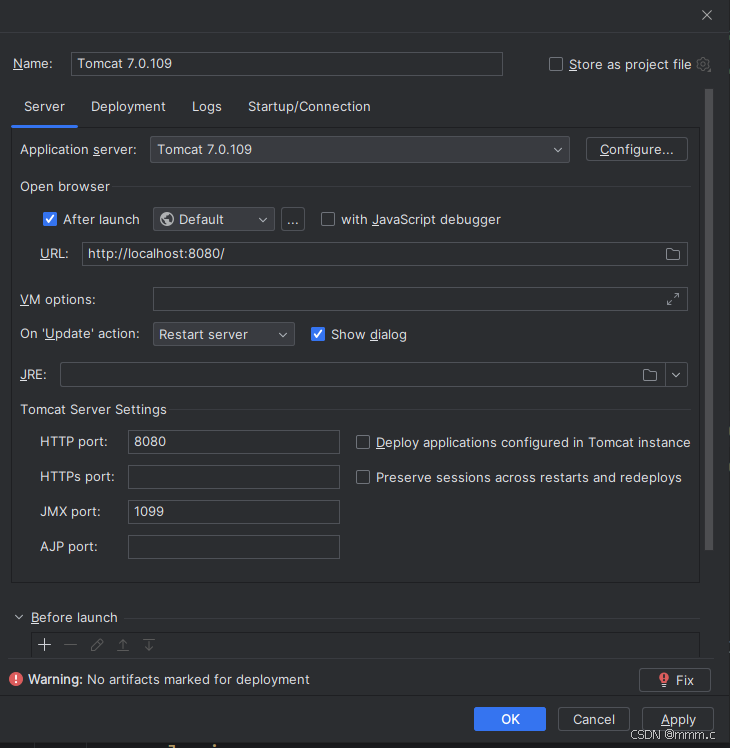Move Before launch task up

click(x=123, y=645)
